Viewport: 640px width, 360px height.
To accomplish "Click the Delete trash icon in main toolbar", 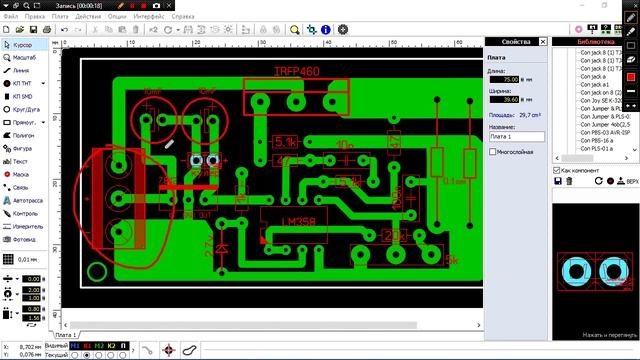I will (x=136, y=30).
